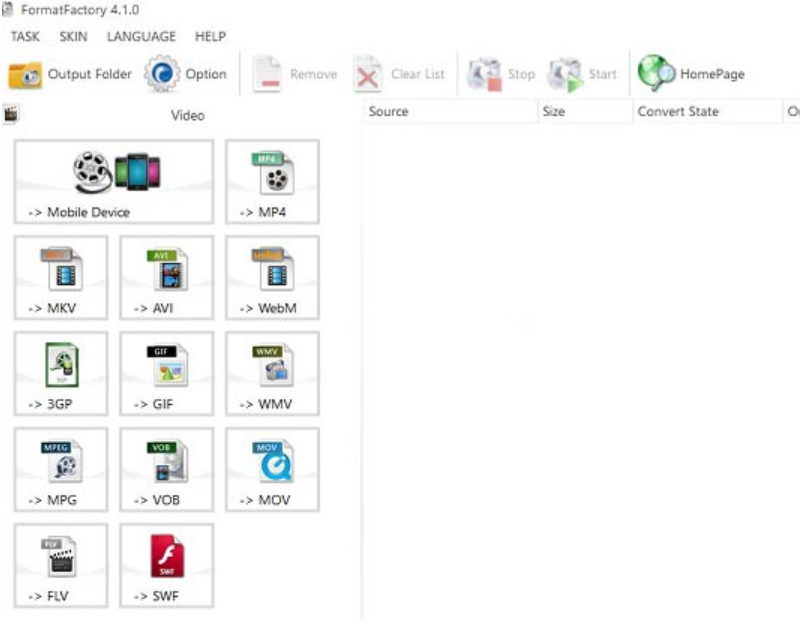
Task: Open the SKIN menu
Action: [73, 37]
